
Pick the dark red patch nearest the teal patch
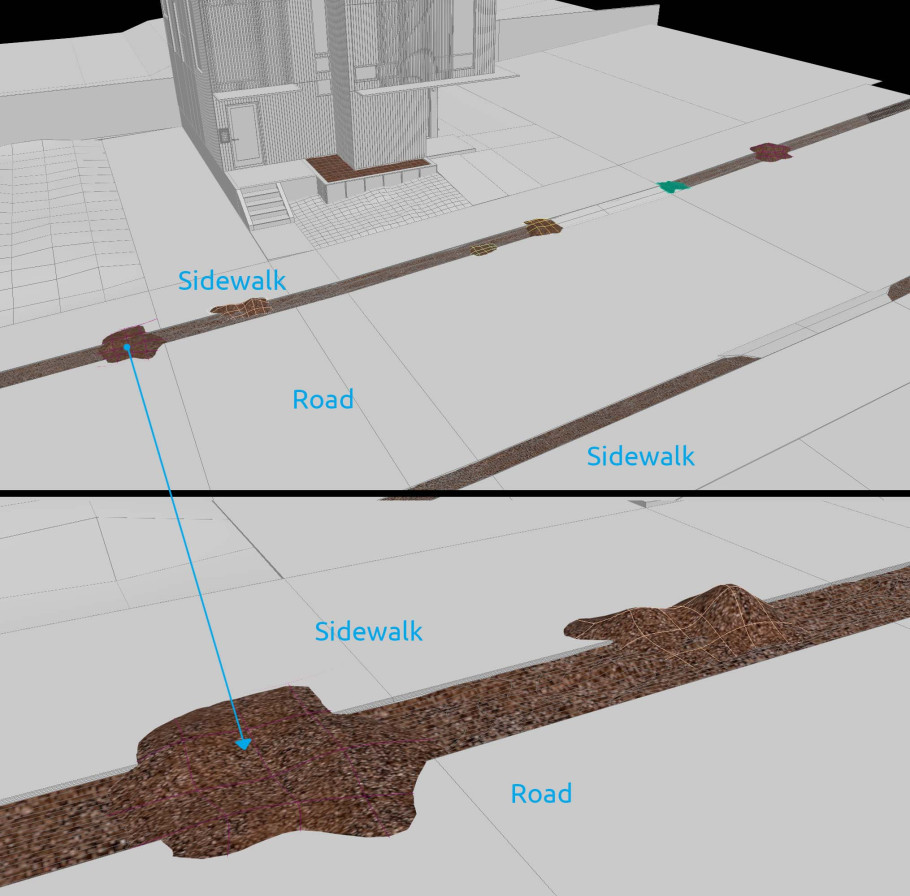(771, 151)
